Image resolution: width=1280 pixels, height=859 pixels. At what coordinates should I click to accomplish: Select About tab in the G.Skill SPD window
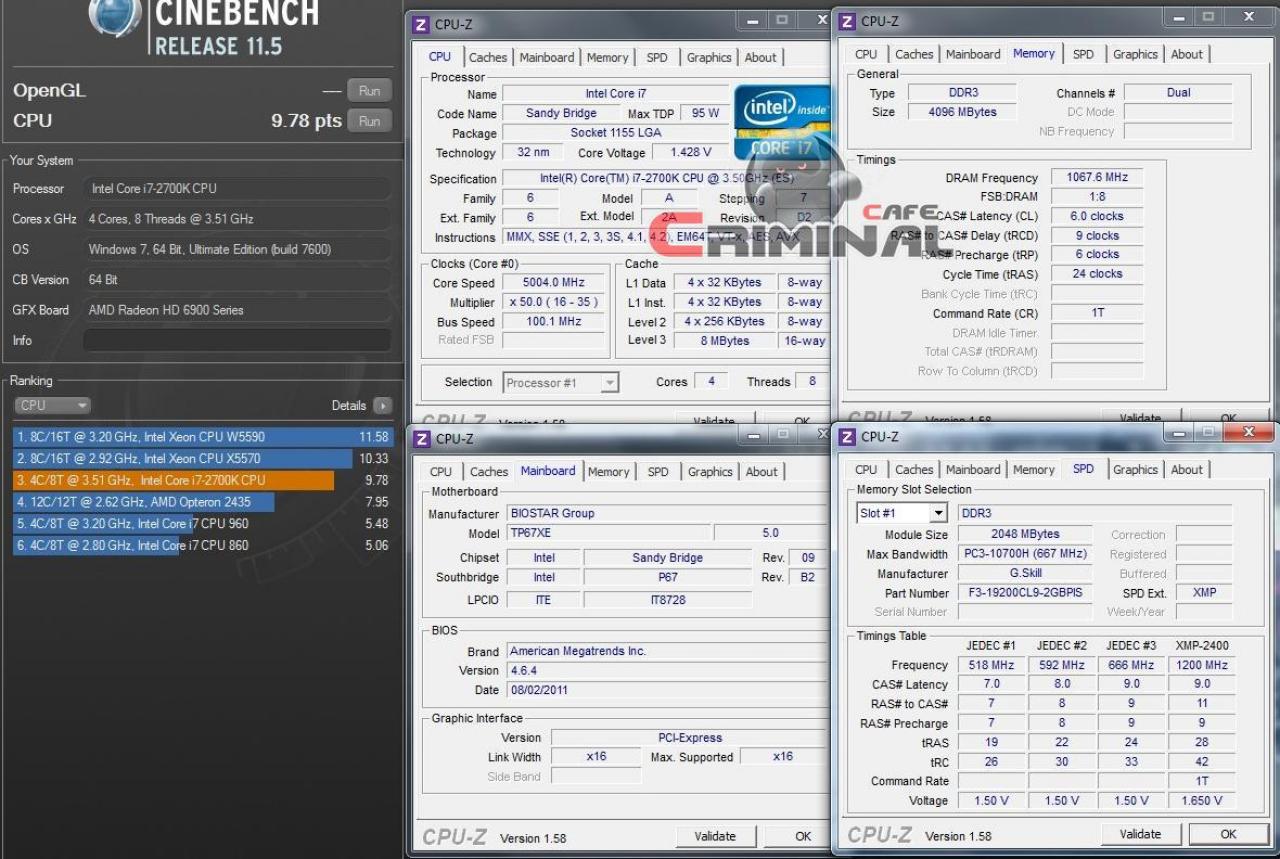(1187, 470)
